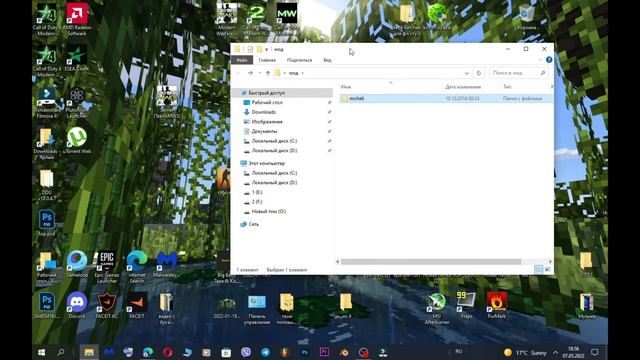The width and height of the screenshot is (640, 360).
Task: Select the Malwarebytes desktop icon
Action: pos(167,264)
